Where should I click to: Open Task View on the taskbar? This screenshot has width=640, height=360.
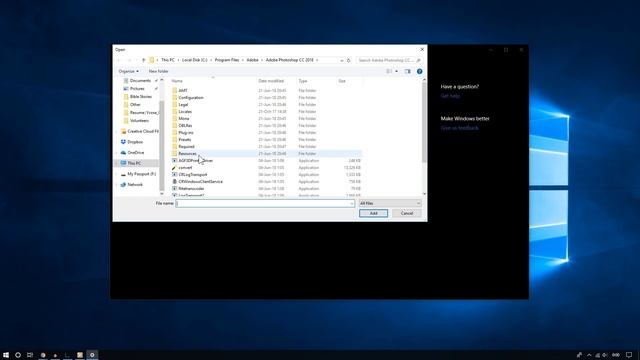pyautogui.click(x=30, y=355)
